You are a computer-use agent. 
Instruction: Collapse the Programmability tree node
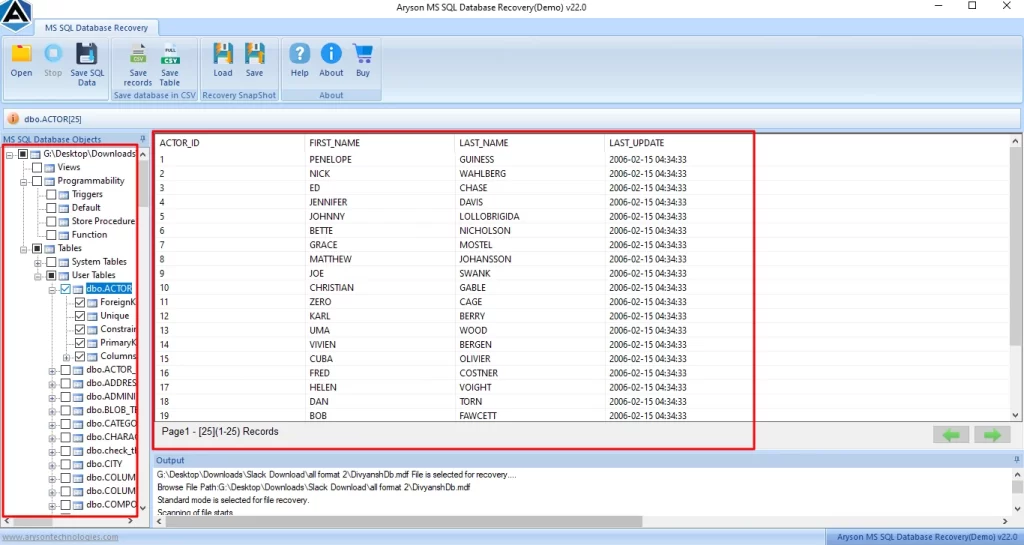24,181
